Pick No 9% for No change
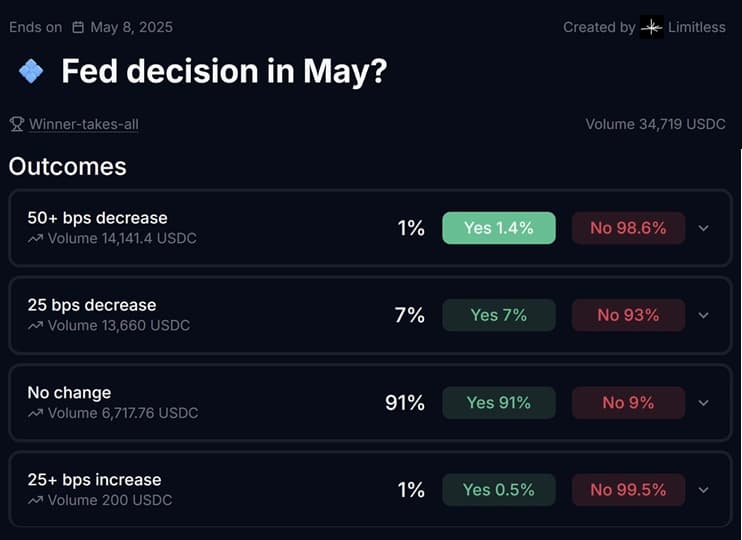 [628, 403]
